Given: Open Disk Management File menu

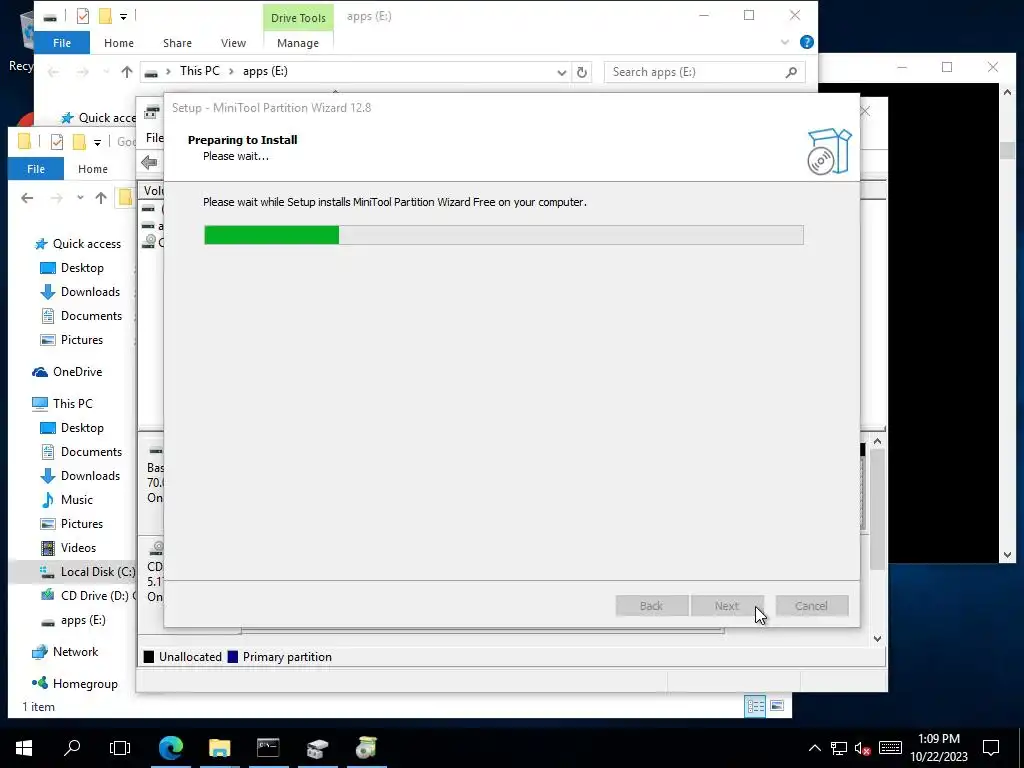Looking at the screenshot, I should [x=154, y=138].
